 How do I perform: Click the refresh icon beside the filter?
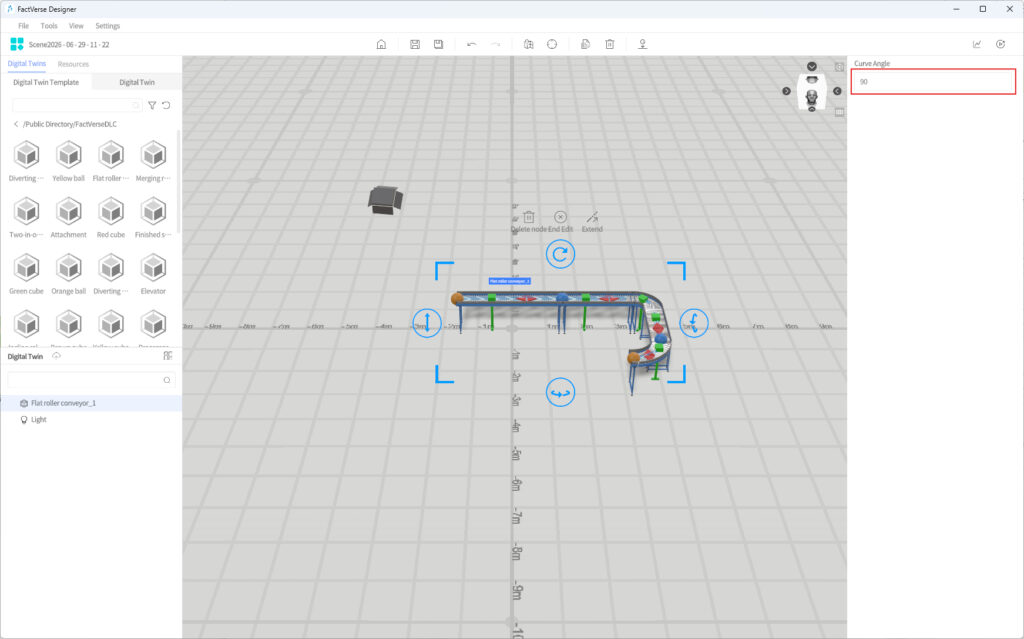(167, 105)
